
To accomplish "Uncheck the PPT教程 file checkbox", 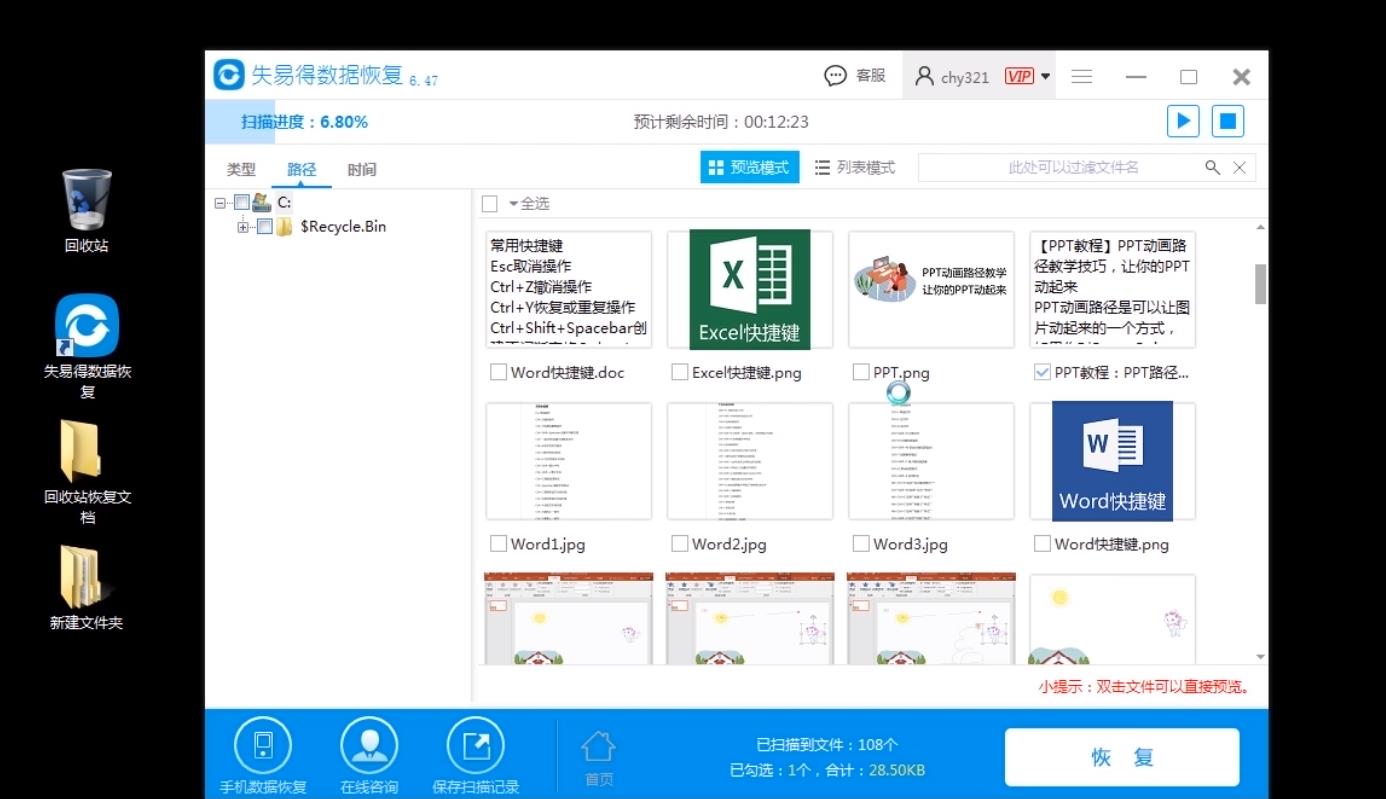I will (x=1042, y=373).
